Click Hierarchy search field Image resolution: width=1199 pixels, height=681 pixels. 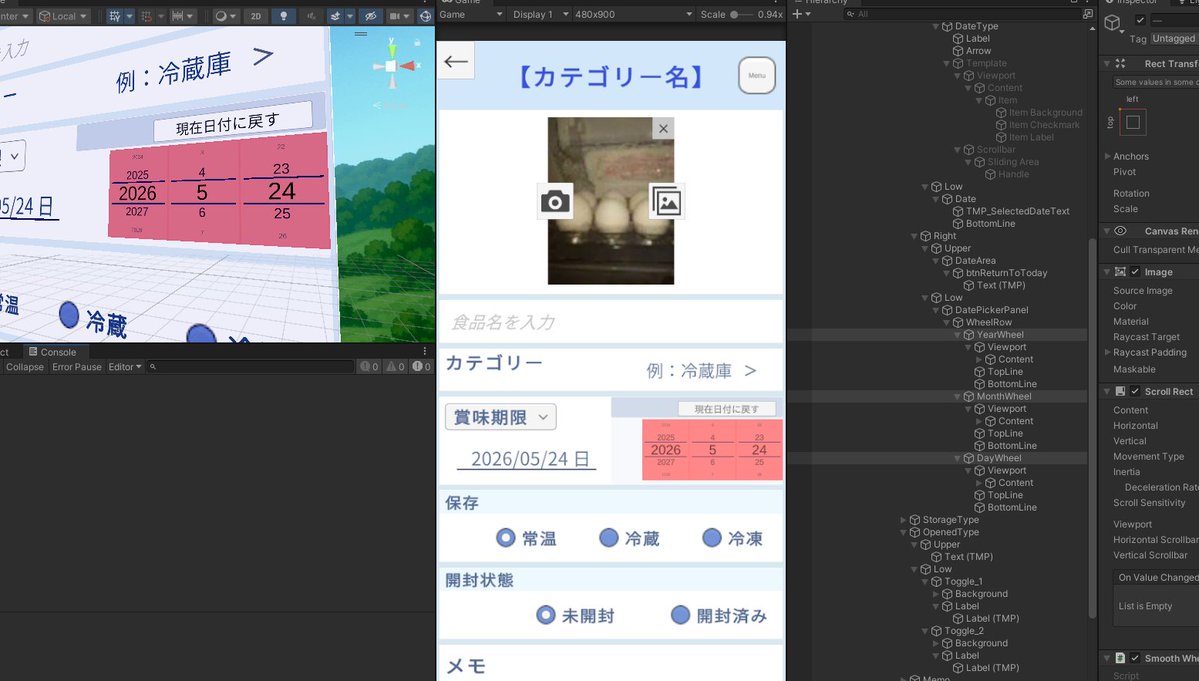962,15
